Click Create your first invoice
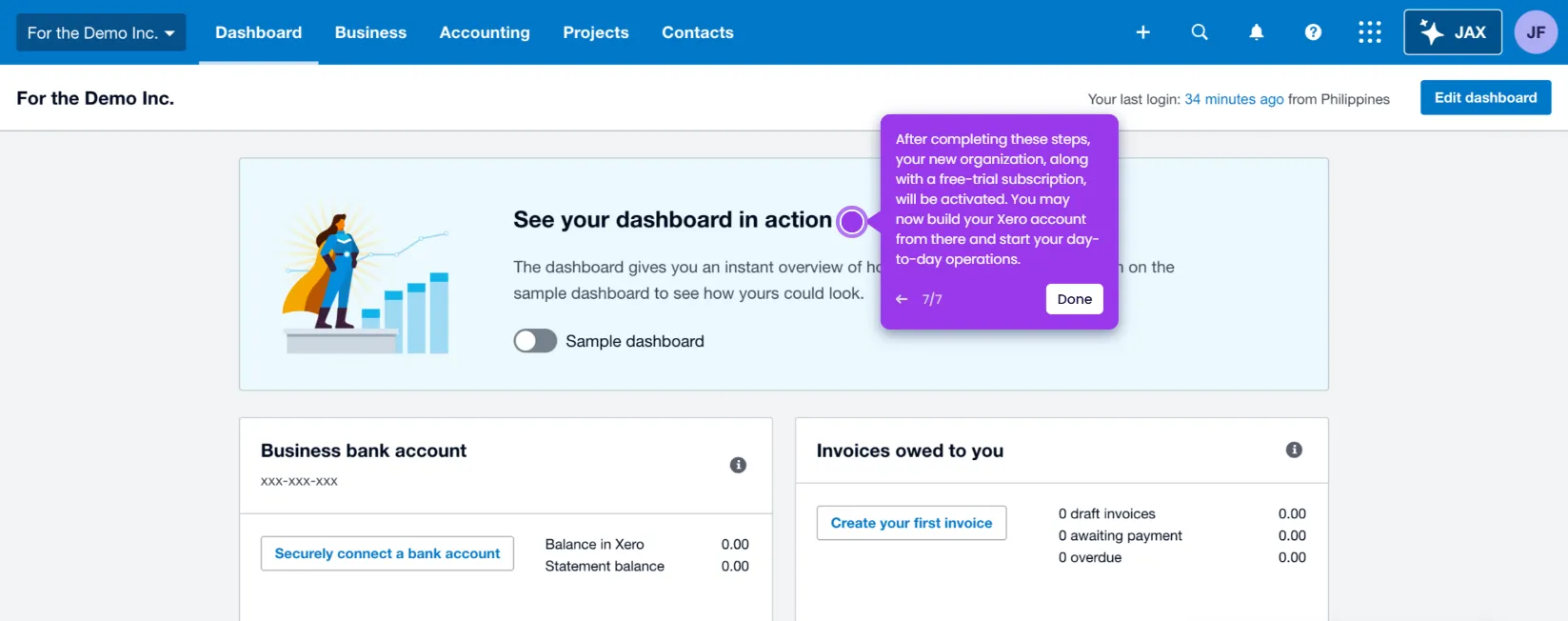Image resolution: width=1568 pixels, height=621 pixels. click(911, 523)
